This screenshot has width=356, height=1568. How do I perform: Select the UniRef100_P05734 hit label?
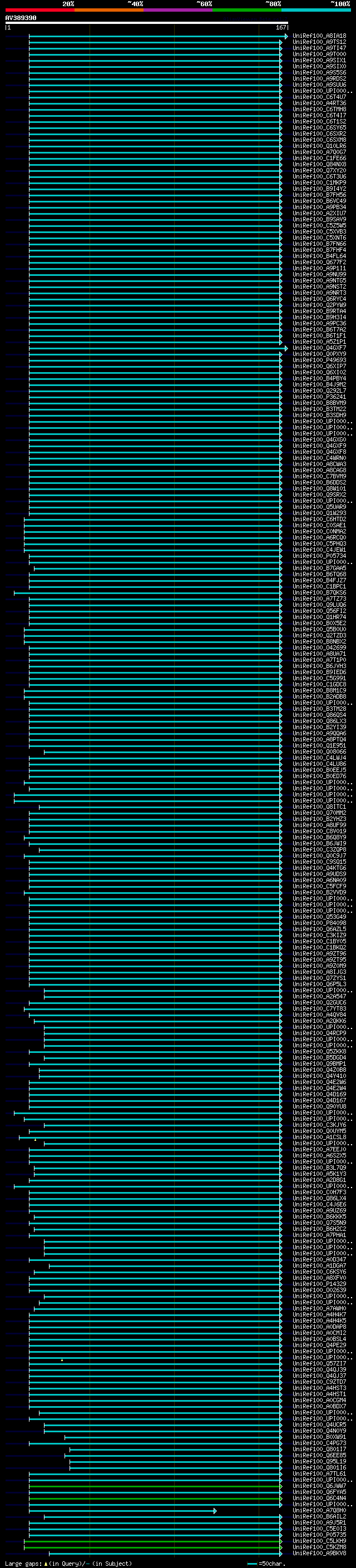pos(319,556)
